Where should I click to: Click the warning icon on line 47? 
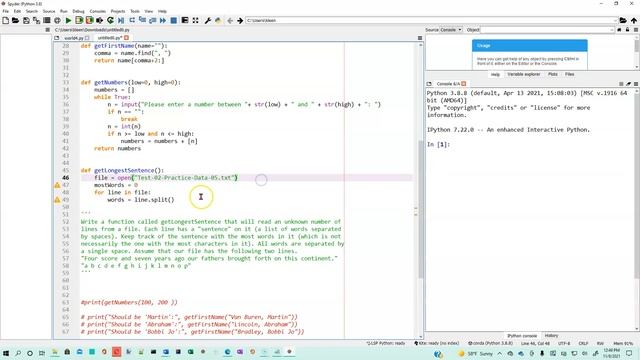(58, 185)
